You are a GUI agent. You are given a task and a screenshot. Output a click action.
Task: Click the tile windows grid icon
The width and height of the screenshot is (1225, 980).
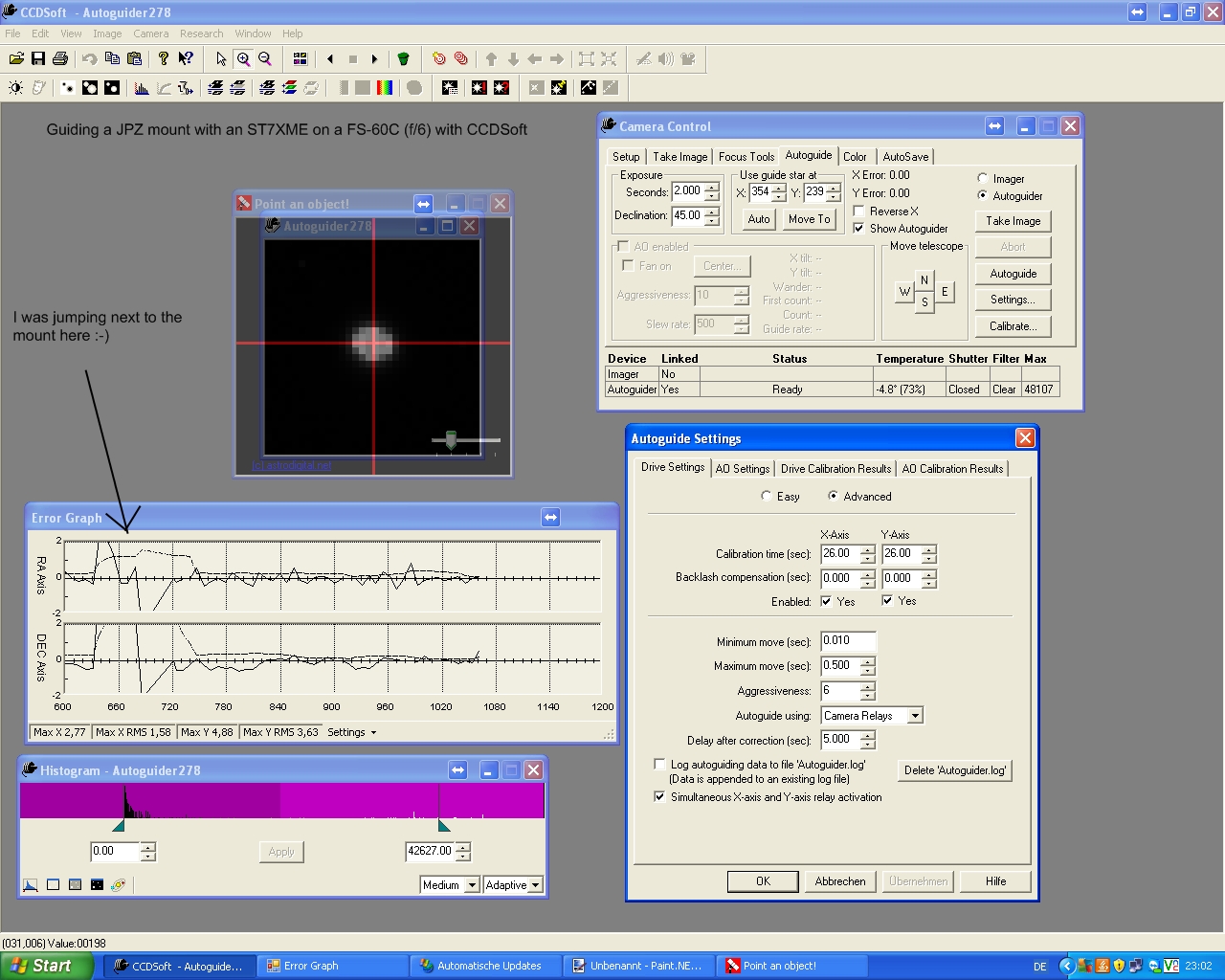[300, 58]
